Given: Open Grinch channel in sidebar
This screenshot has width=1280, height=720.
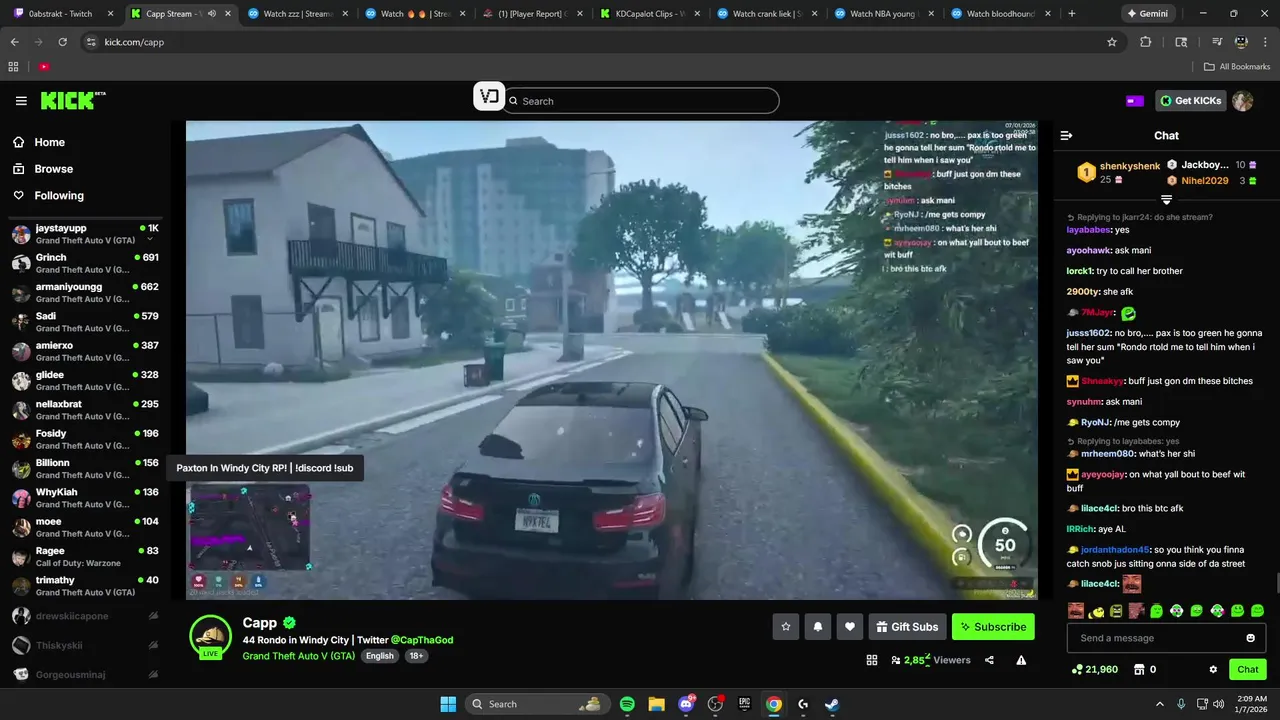Looking at the screenshot, I should coord(85,263).
